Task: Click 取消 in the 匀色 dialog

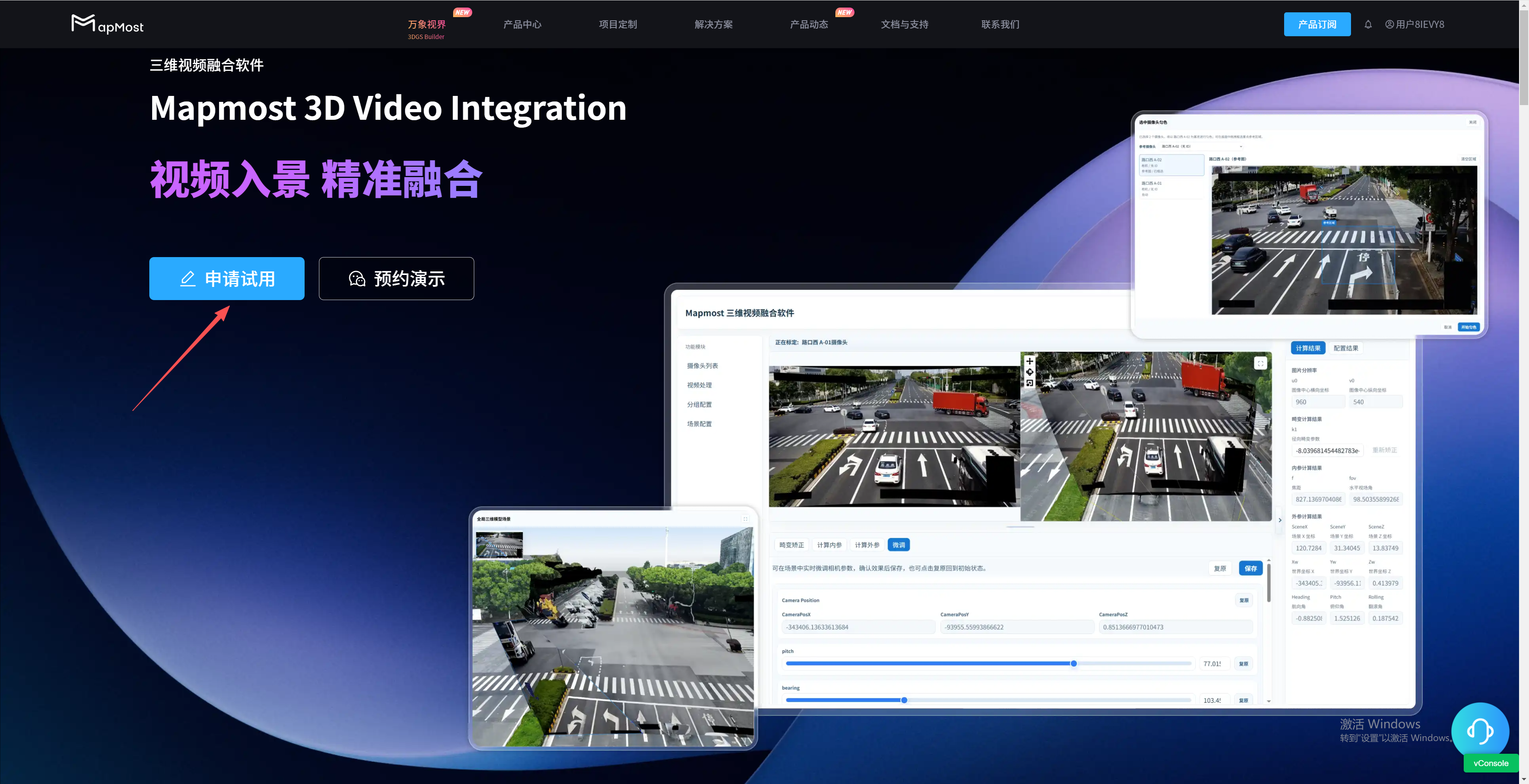Action: 1448,327
